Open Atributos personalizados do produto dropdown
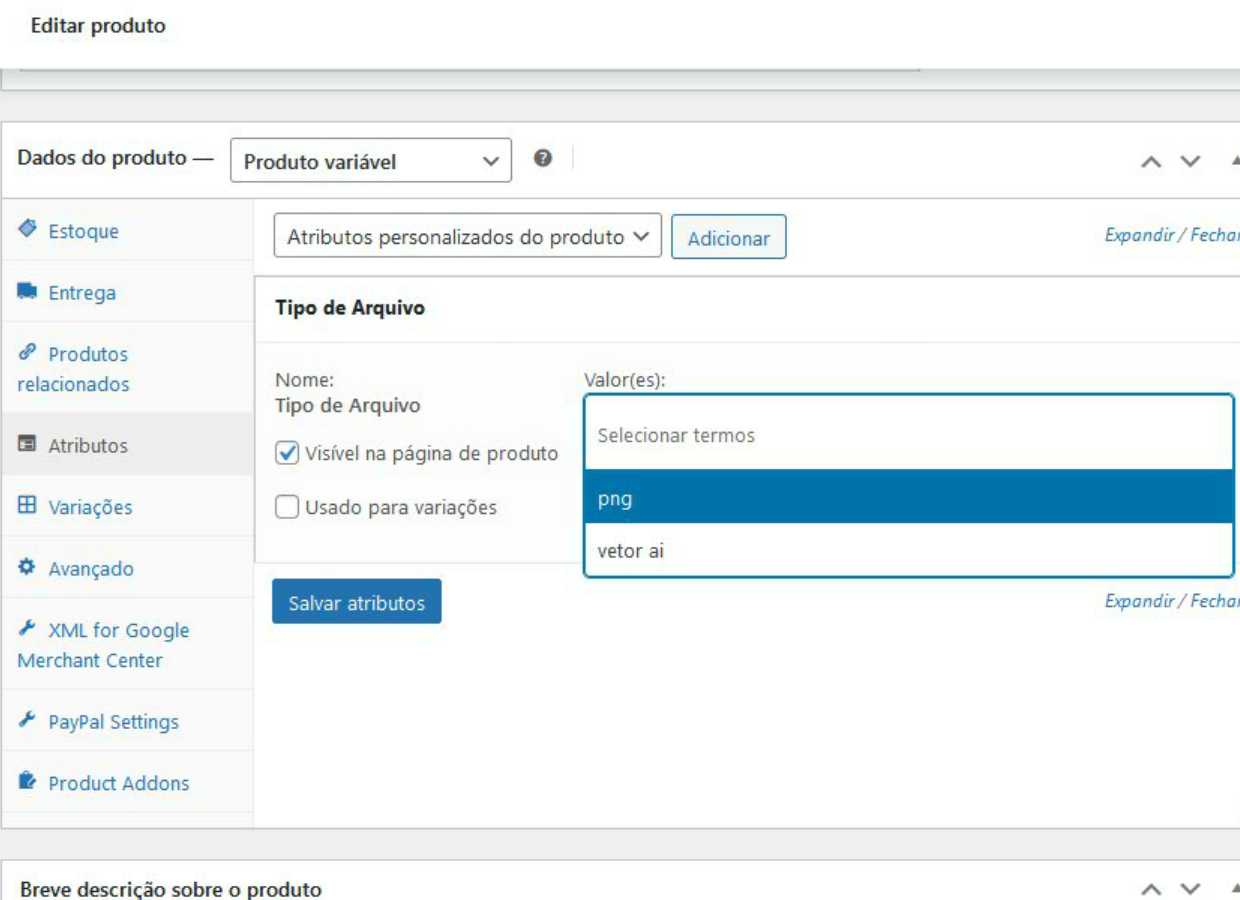Image resolution: width=1240 pixels, height=900 pixels. click(x=467, y=237)
